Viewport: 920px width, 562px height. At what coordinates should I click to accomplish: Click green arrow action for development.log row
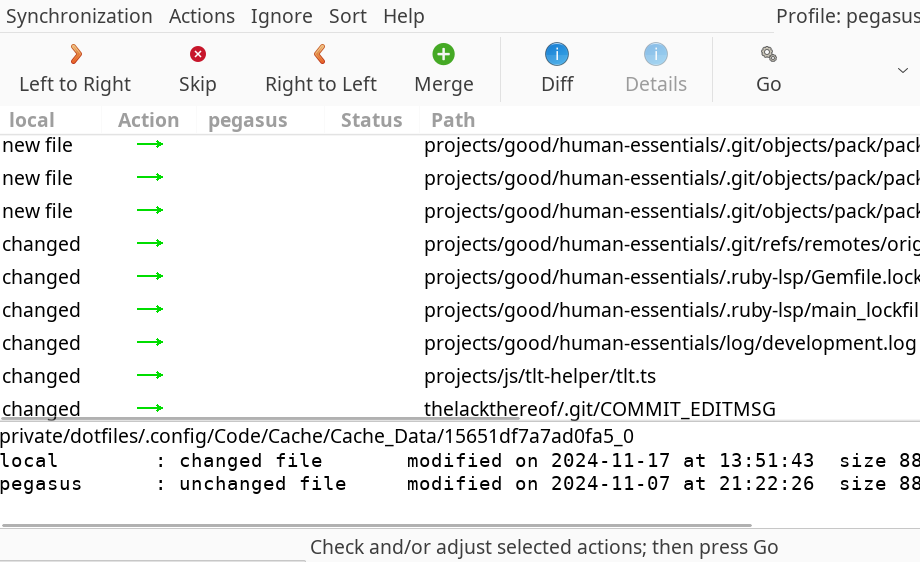[x=150, y=343]
